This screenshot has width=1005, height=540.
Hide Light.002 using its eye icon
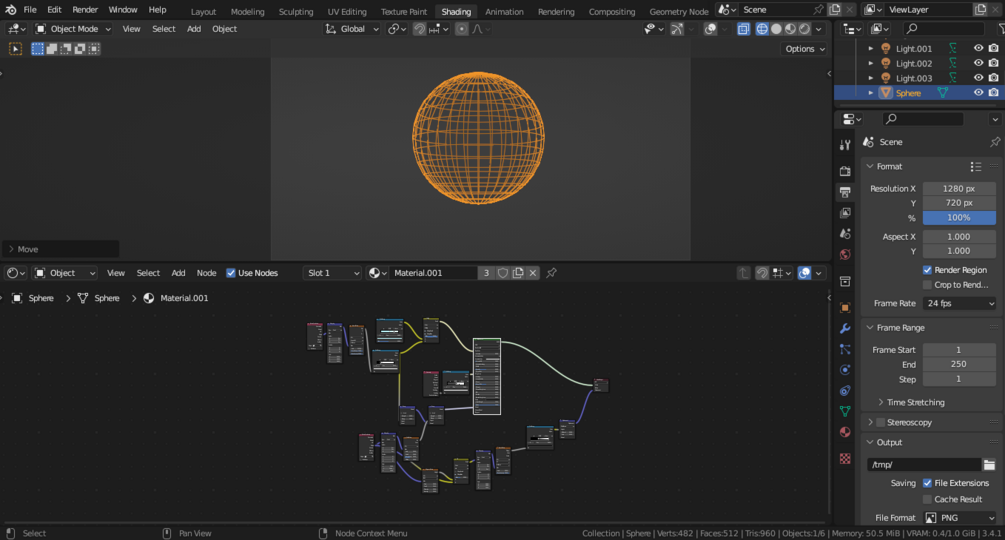(978, 63)
